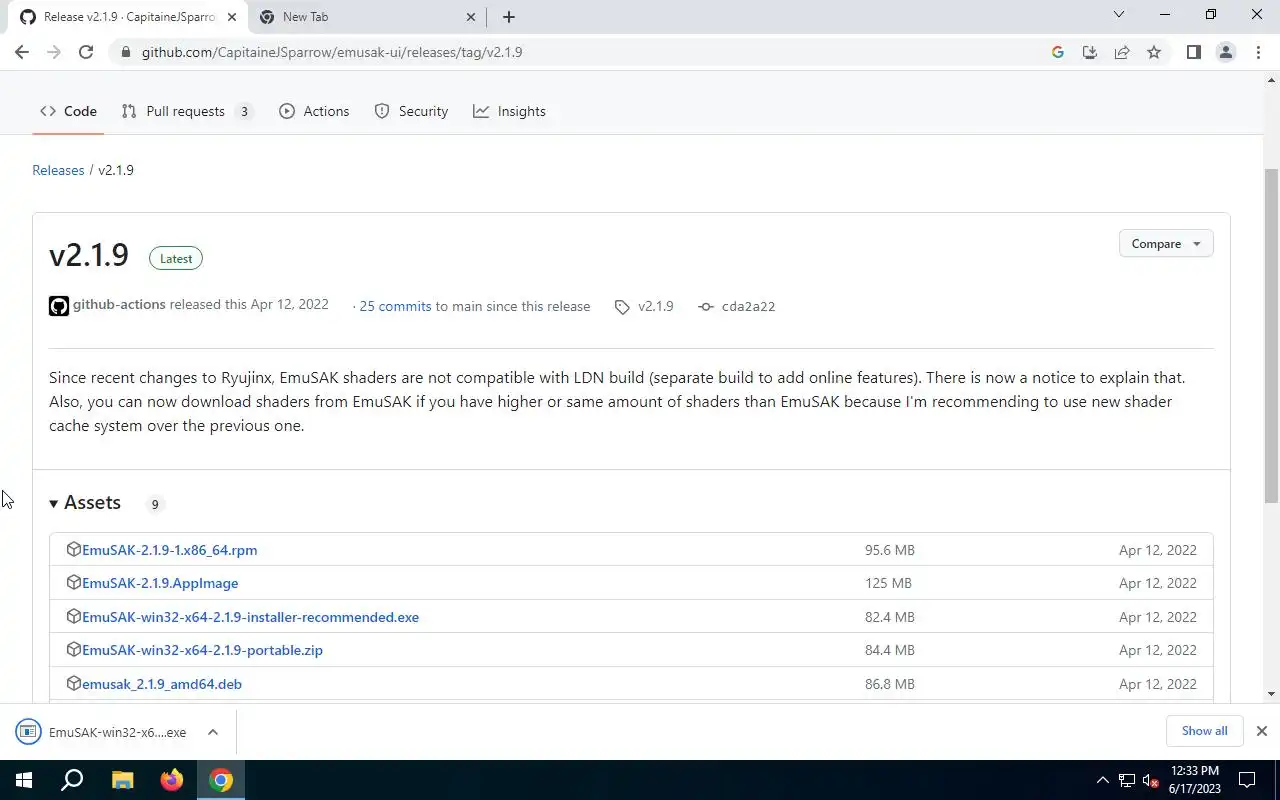Click the address bar URL
The width and height of the screenshot is (1280, 800).
click(332, 52)
